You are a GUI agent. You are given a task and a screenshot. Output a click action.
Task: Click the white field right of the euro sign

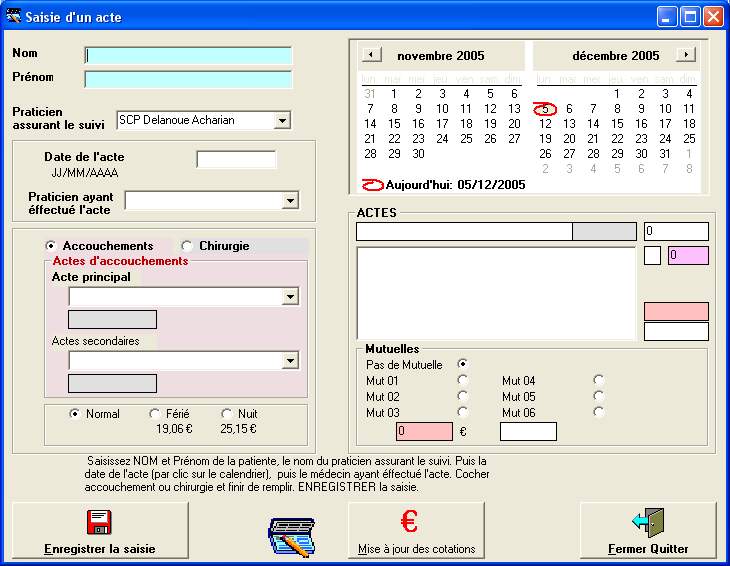point(528,431)
